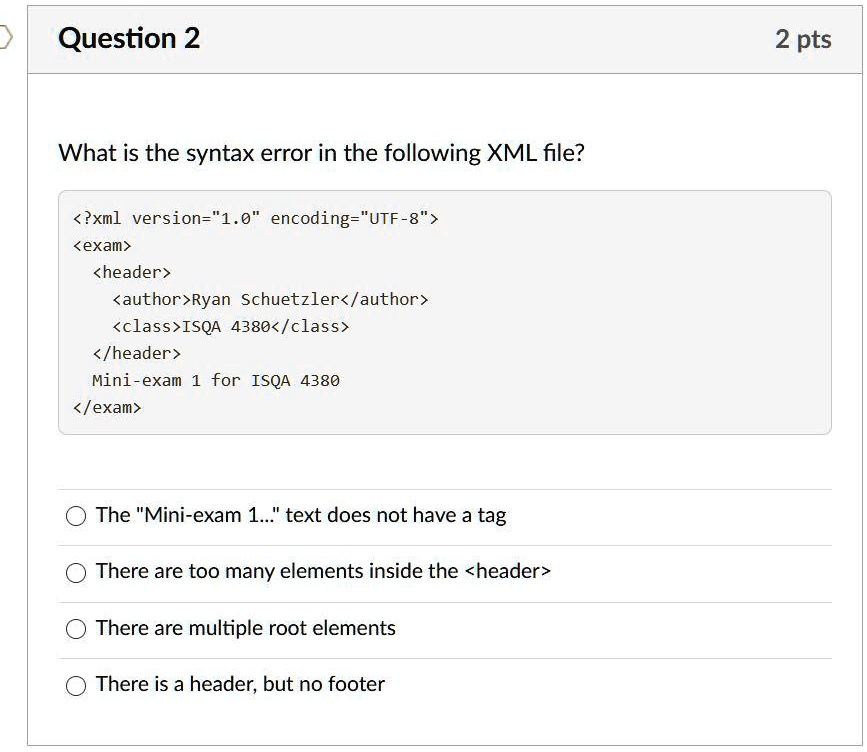Screen dimensions: 867x752
Task: Select the "Mini-exam 1..." text has no tag option
Action: coord(77,516)
